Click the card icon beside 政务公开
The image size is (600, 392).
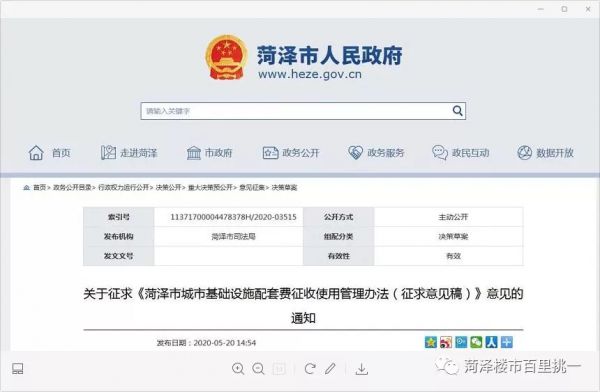coord(270,153)
